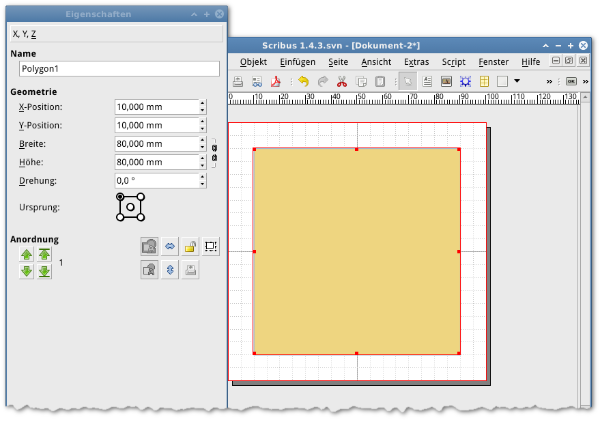The image size is (600, 422).
Task: Click the Undo arrow in the toolbar
Action: [x=303, y=81]
